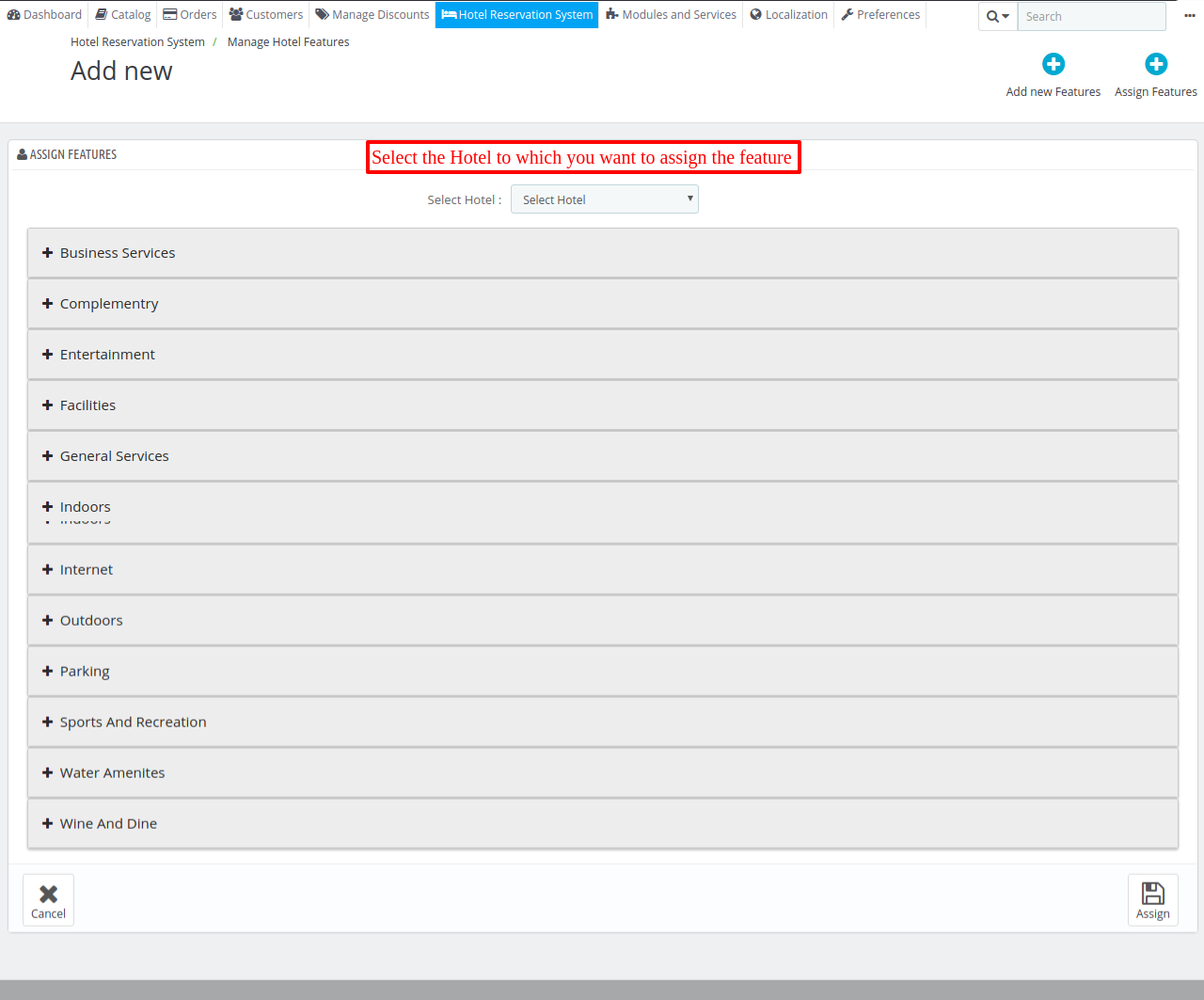Click the Facilities plus icon

pos(47,405)
